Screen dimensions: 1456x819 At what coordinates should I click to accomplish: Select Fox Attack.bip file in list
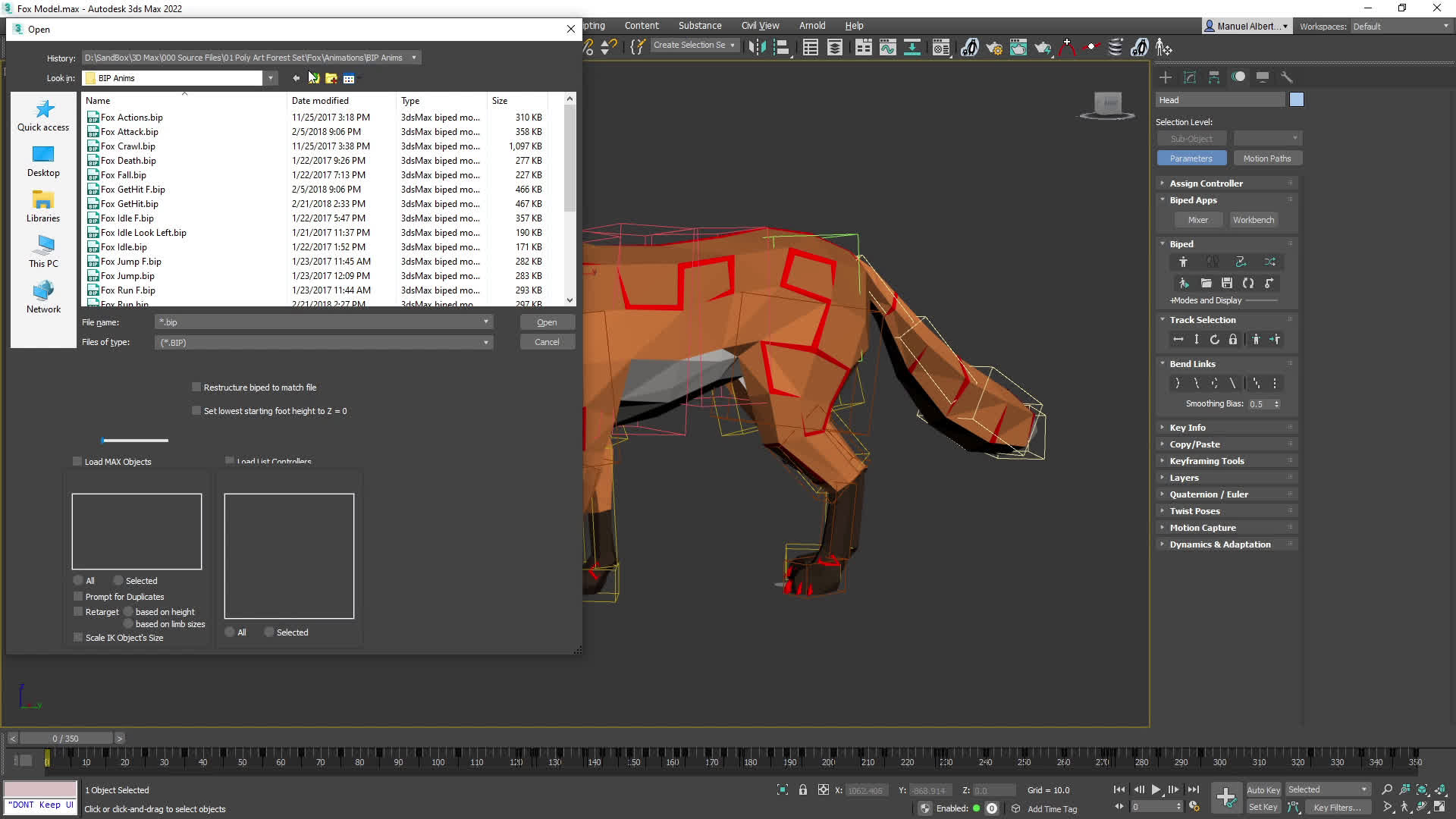[130, 132]
